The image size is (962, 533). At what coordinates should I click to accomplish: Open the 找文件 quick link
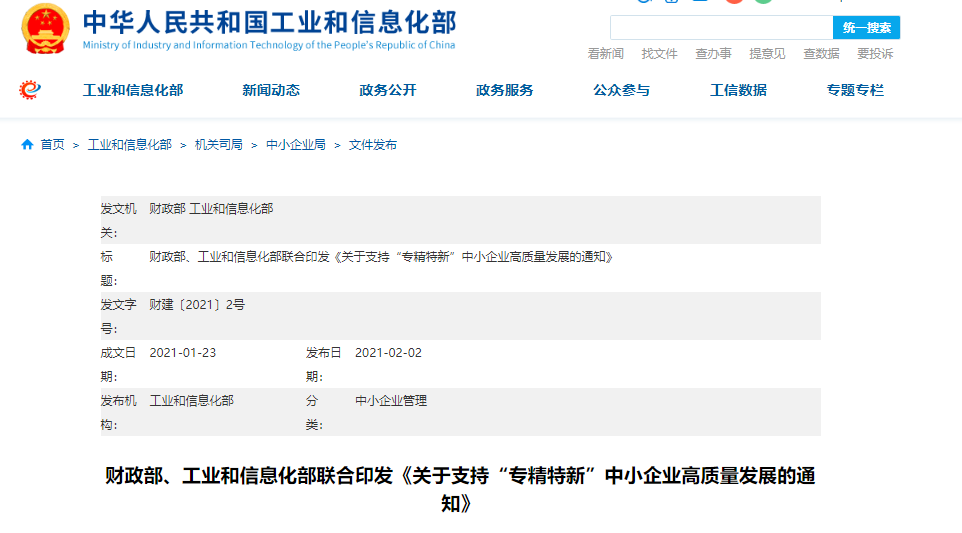pos(660,54)
